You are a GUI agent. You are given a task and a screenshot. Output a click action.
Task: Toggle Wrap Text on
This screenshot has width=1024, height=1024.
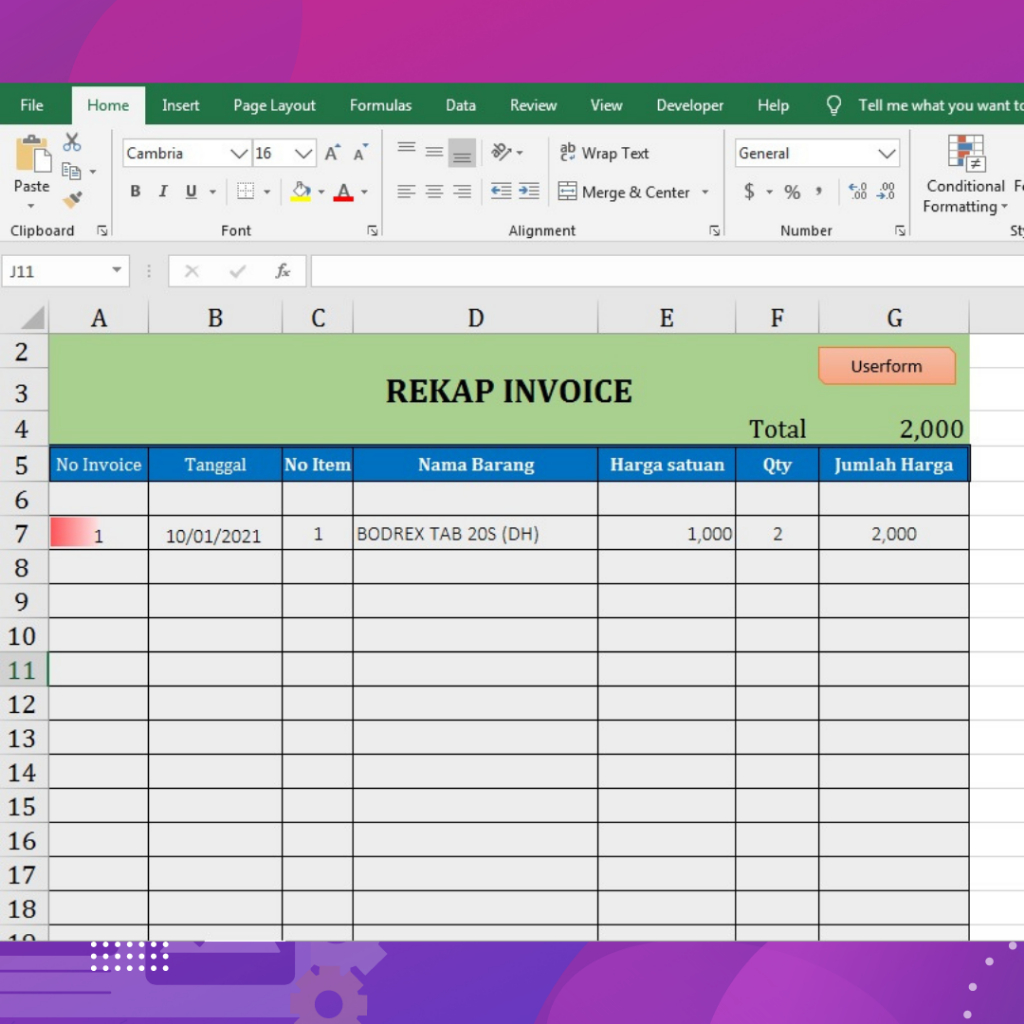(x=604, y=153)
